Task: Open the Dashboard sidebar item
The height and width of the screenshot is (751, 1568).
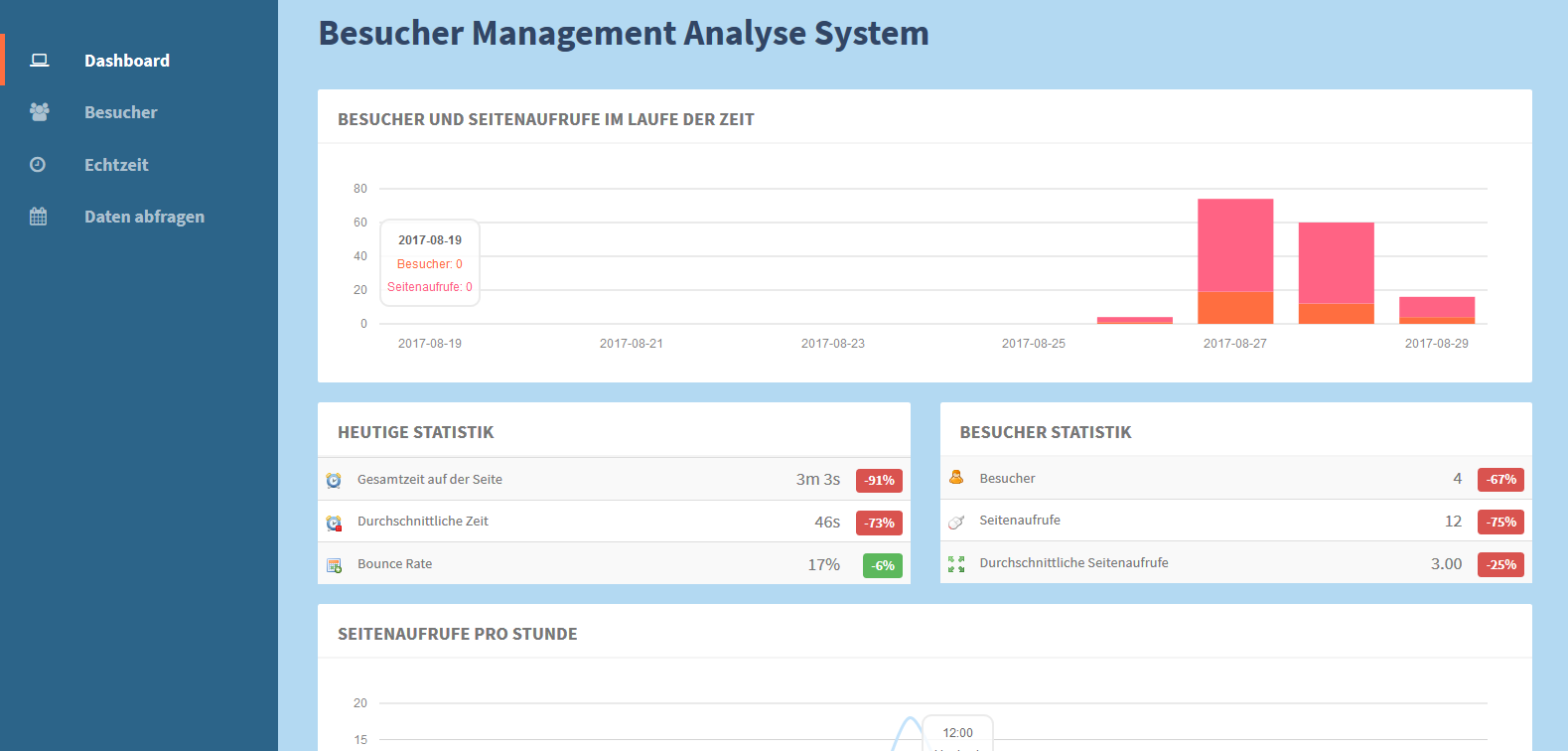Action: click(x=139, y=60)
